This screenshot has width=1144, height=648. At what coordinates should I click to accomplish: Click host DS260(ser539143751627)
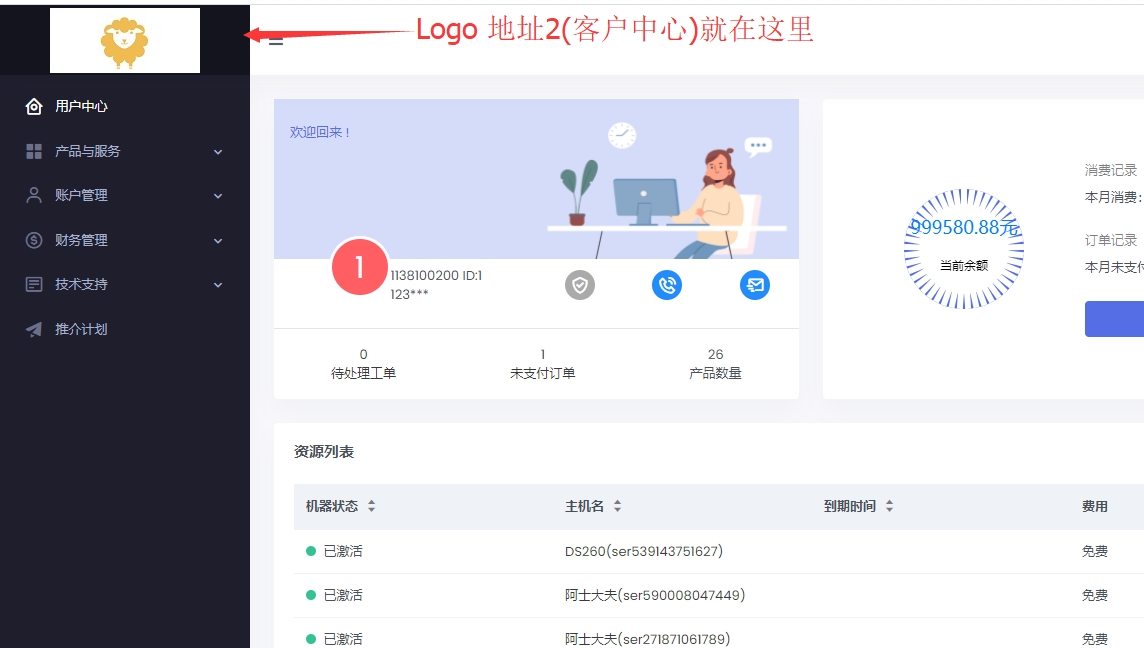pyautogui.click(x=644, y=551)
